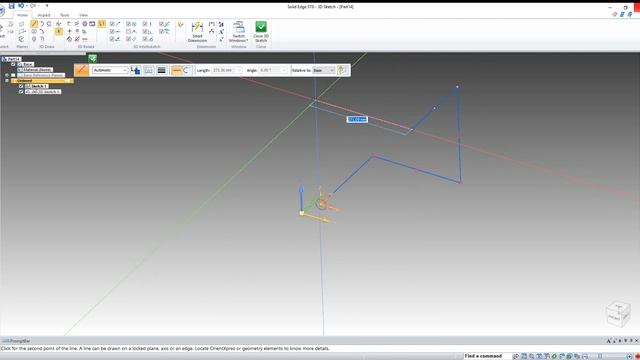
Task: Click PromptBar increase font size icon
Action: [609, 341]
